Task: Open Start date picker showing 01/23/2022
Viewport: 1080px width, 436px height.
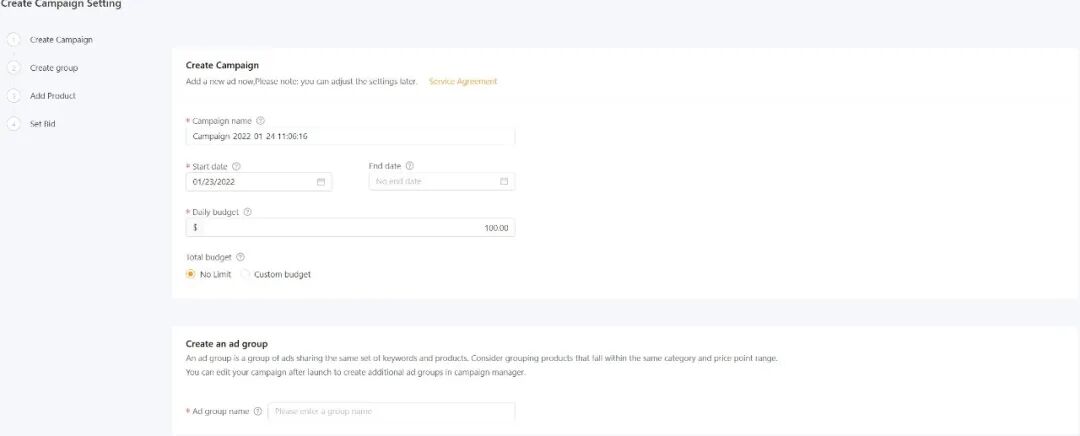Action: tap(250, 182)
